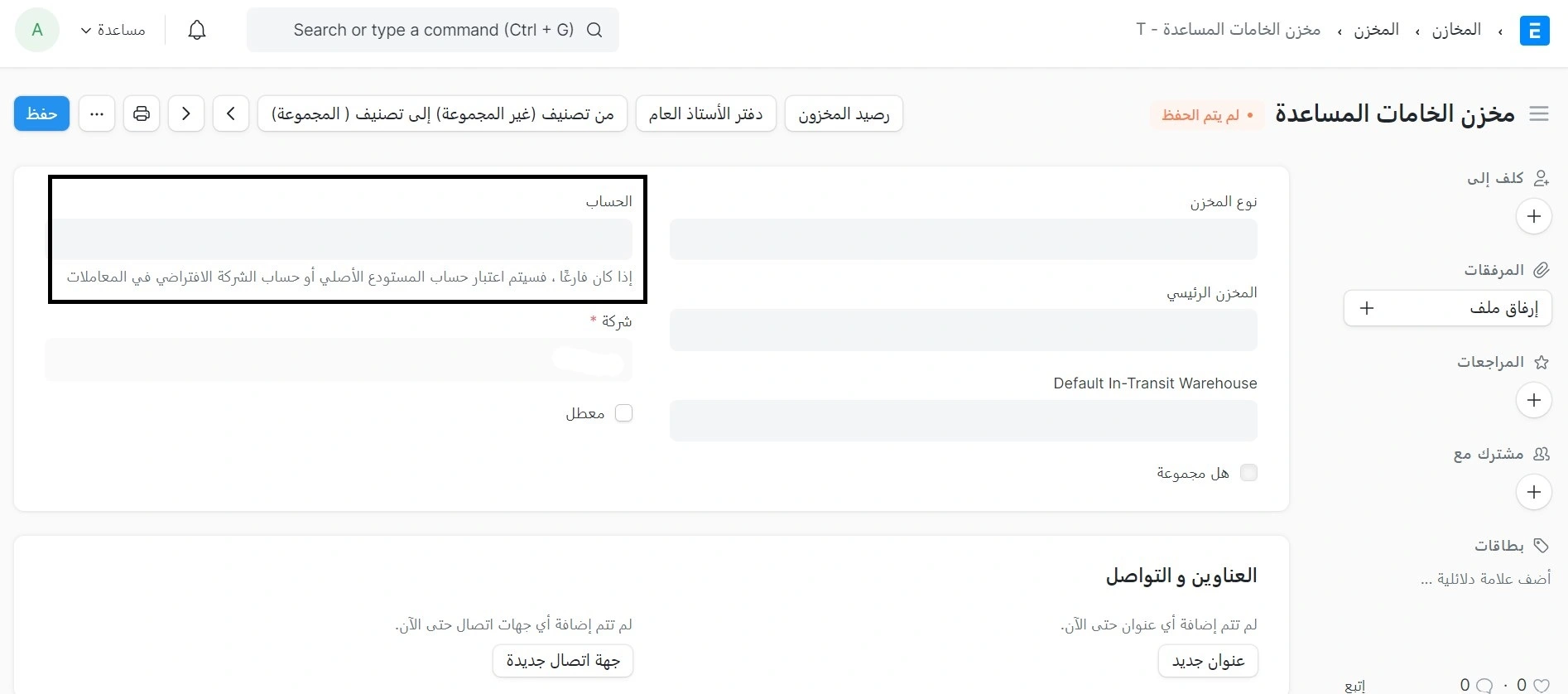Add share plus under مشترك مع

pos(1533,492)
